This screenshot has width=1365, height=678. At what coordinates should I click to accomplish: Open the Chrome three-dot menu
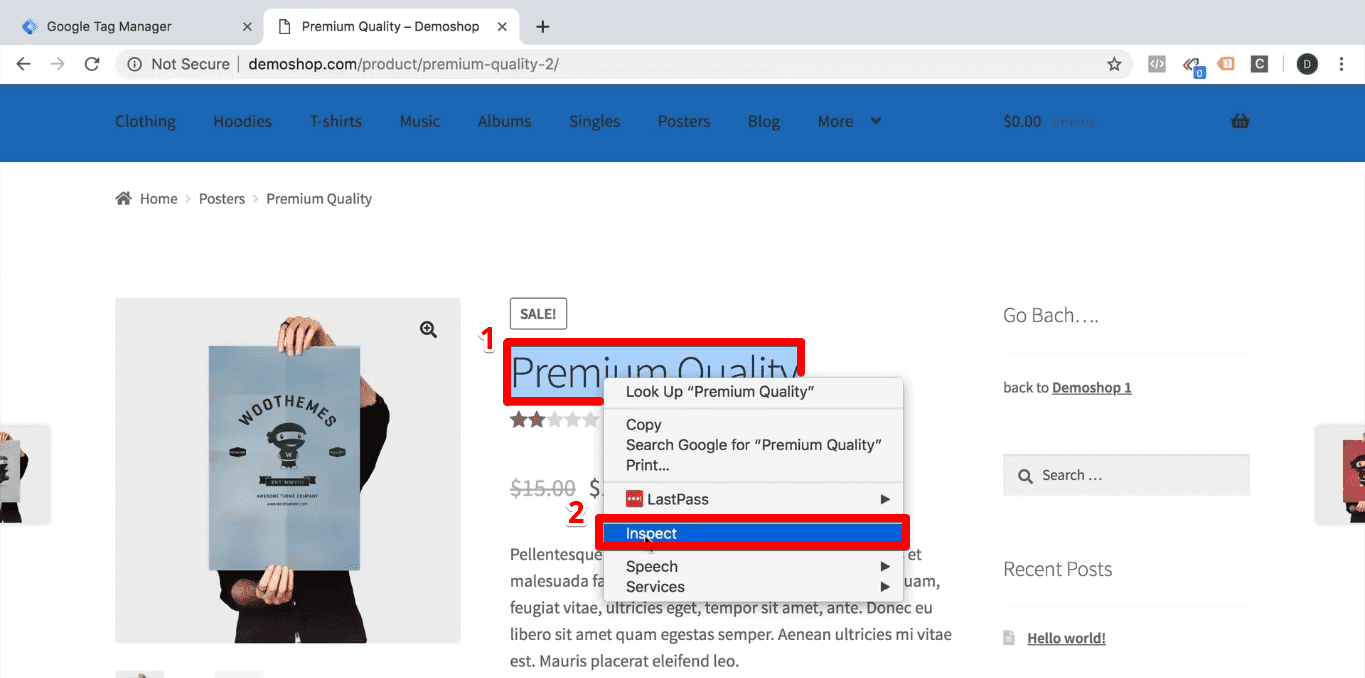[1341, 63]
